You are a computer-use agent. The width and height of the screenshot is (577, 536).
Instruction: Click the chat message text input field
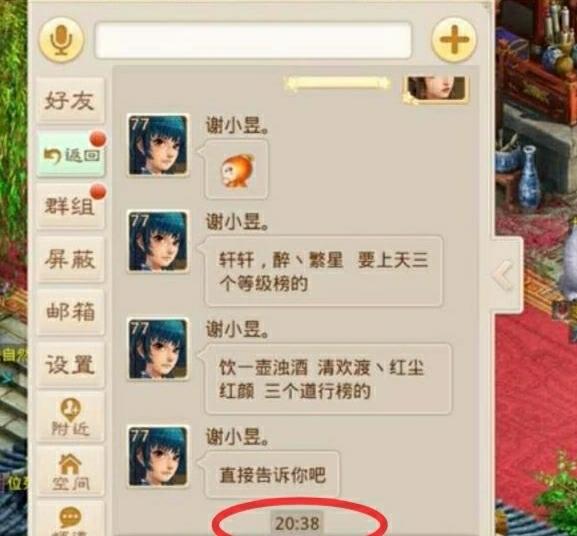[253, 40]
